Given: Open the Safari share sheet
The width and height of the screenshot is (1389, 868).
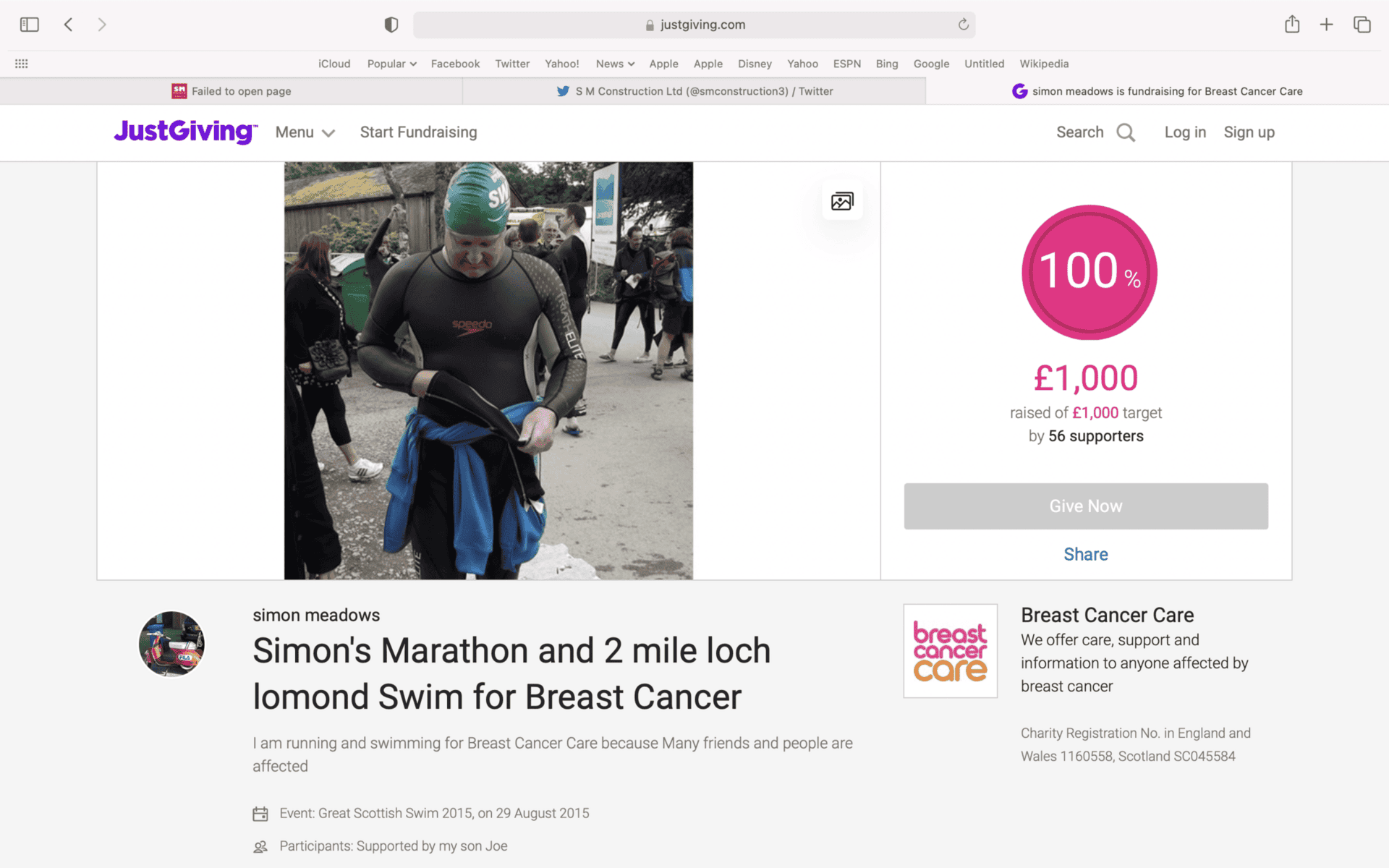Looking at the screenshot, I should [1292, 25].
